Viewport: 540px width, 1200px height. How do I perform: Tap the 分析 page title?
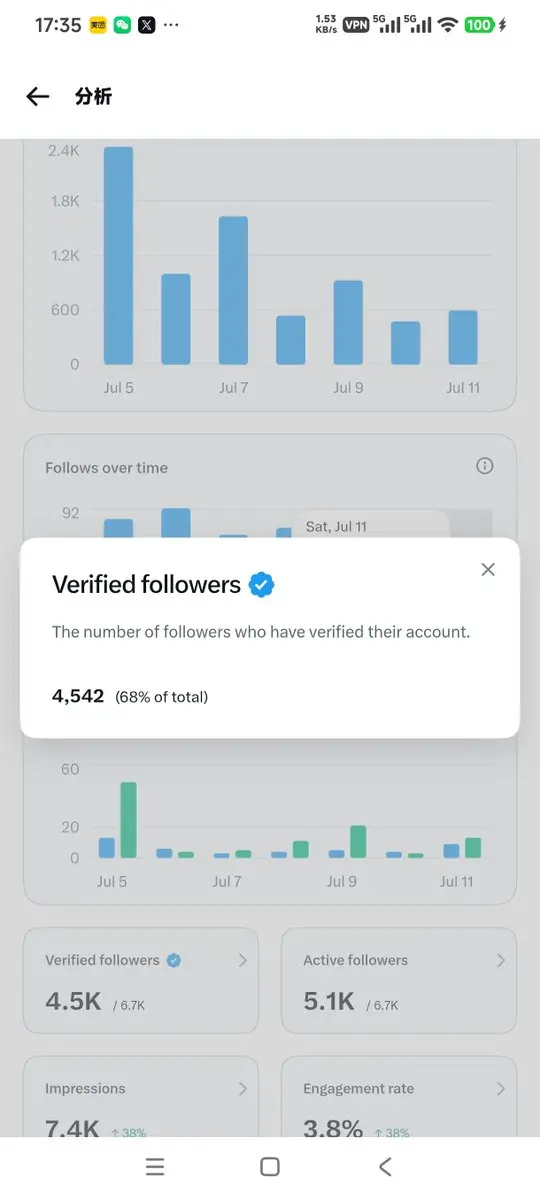[93, 96]
